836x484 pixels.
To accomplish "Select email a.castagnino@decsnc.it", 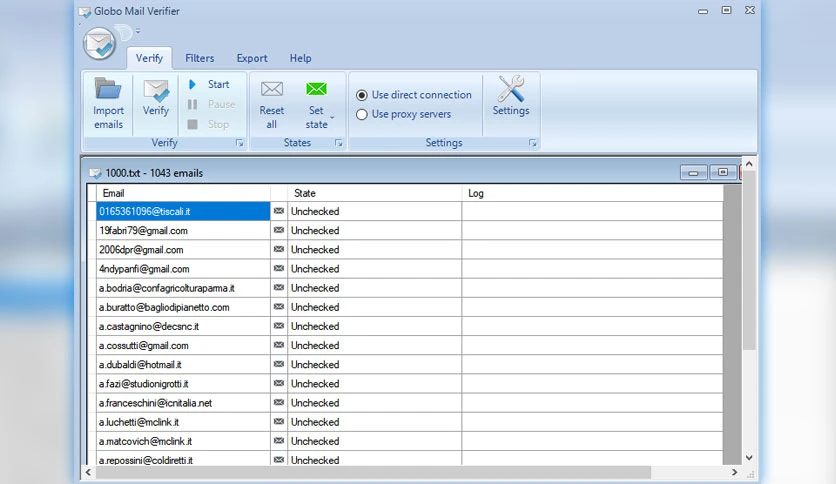I will coord(183,326).
